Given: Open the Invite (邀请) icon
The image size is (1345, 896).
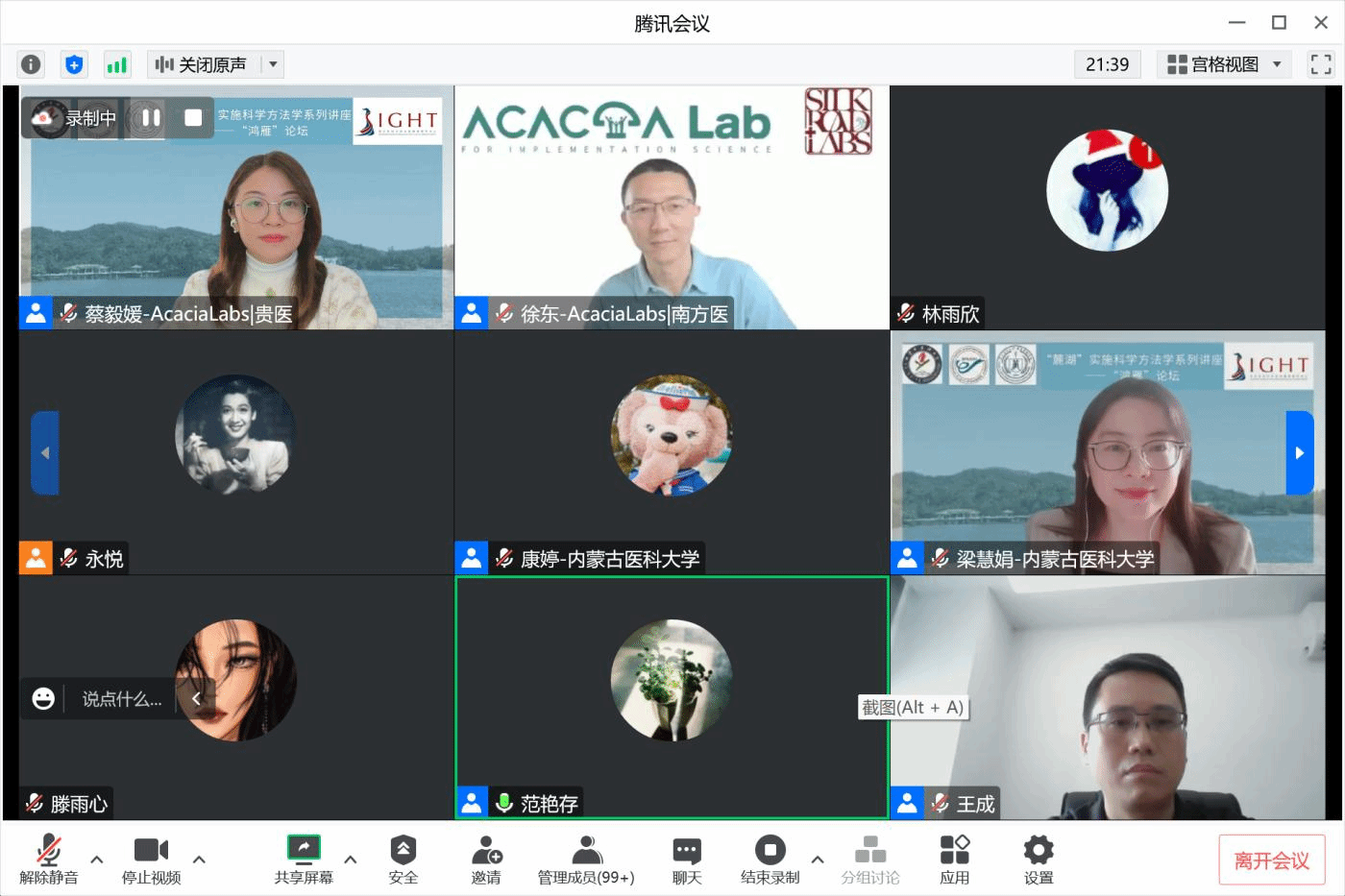Looking at the screenshot, I should point(486,860).
